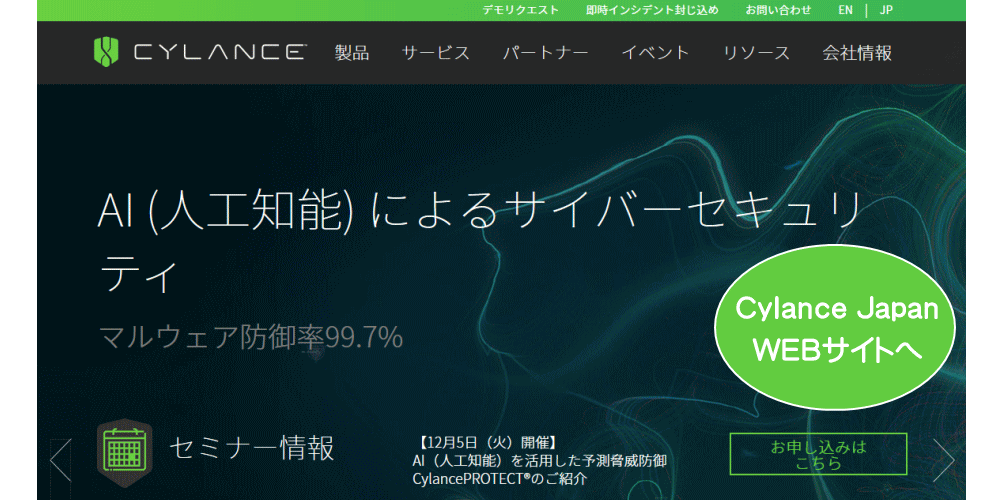Switch language to EN
1000x500 pixels.
point(846,10)
